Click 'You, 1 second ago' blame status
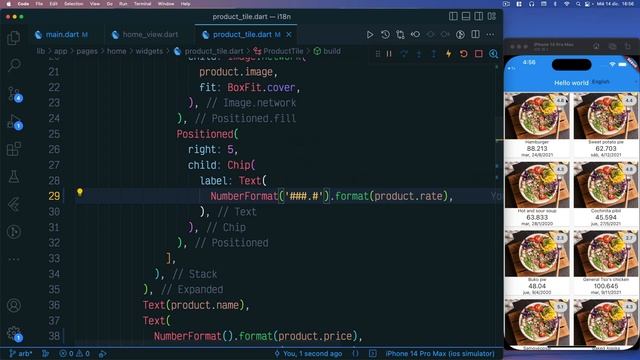The height and width of the screenshot is (360, 640). (309, 354)
